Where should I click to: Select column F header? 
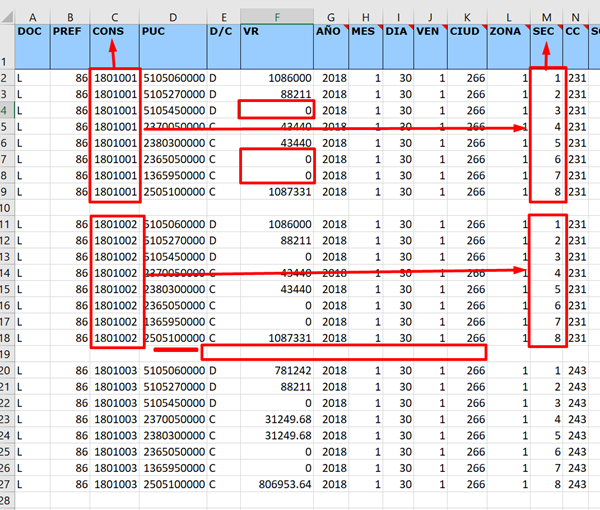278,17
